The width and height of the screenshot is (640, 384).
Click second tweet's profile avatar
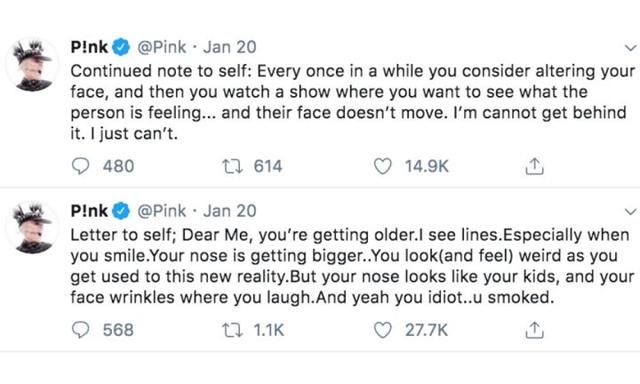point(32,228)
